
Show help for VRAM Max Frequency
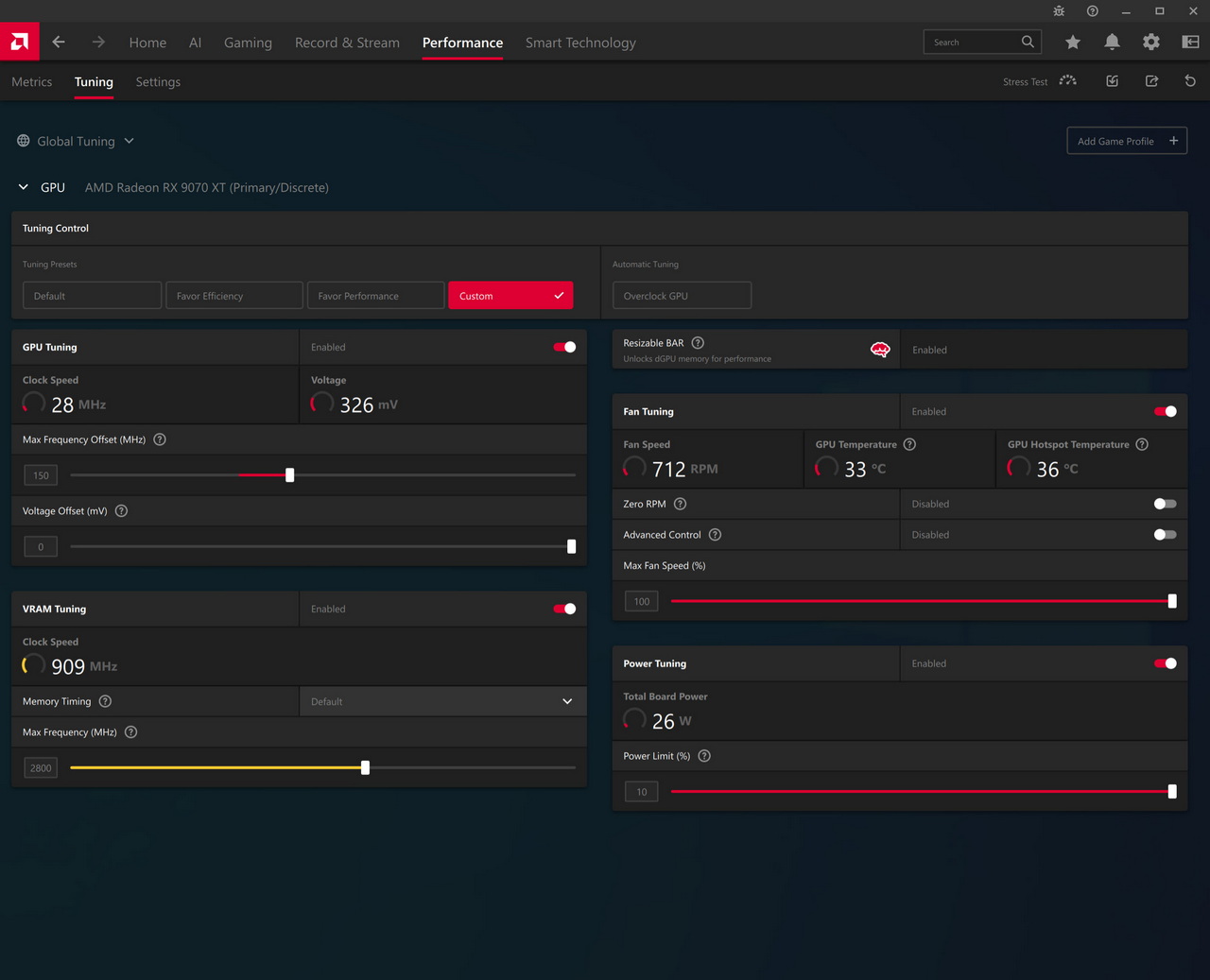point(131,732)
